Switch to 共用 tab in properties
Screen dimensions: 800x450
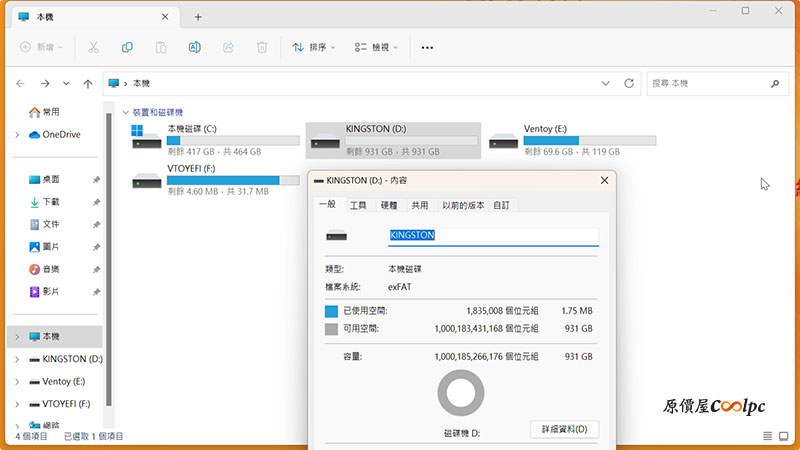(419, 205)
